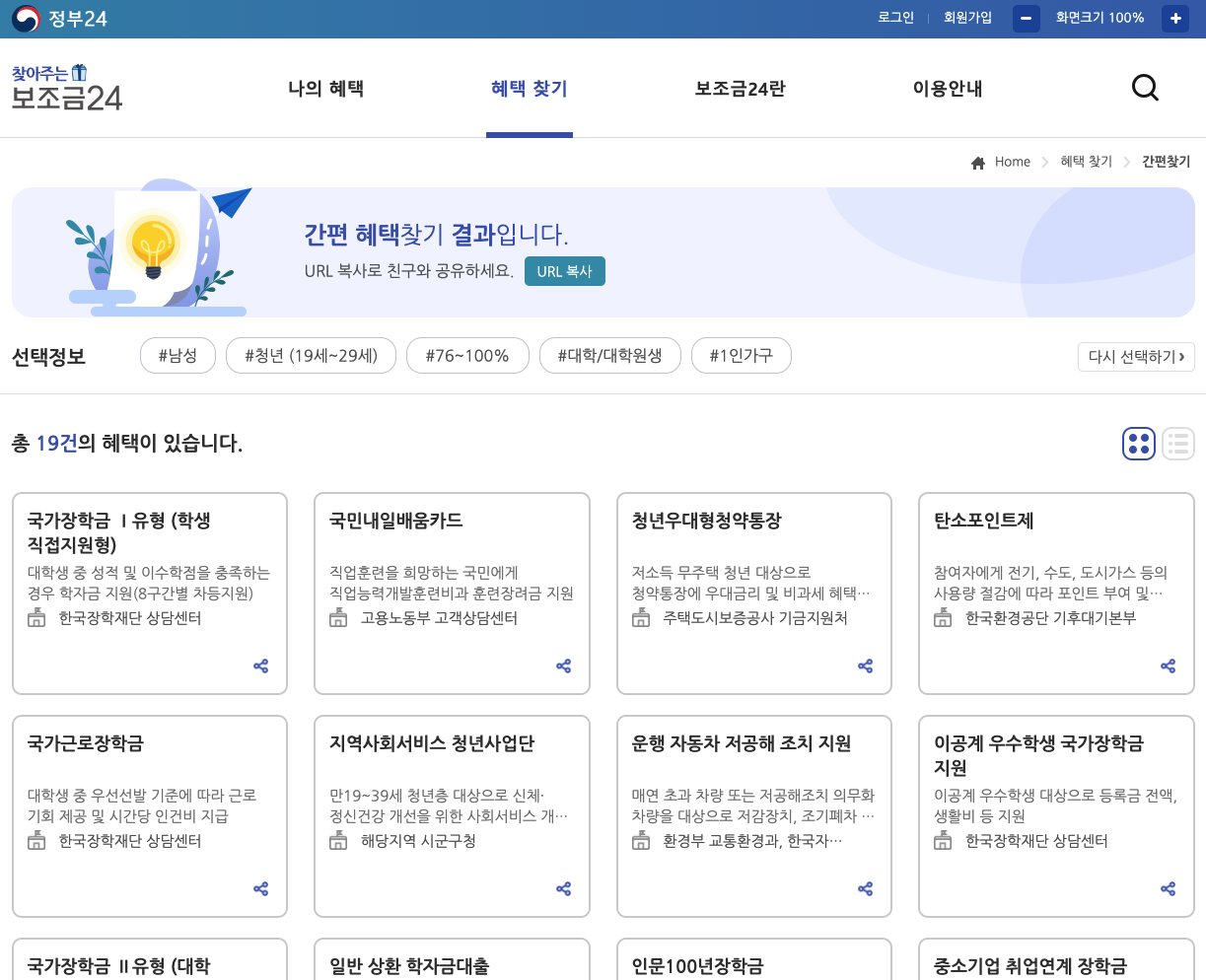The image size is (1206, 980).
Task: Open the 이용안내 menu
Action: coord(948,89)
